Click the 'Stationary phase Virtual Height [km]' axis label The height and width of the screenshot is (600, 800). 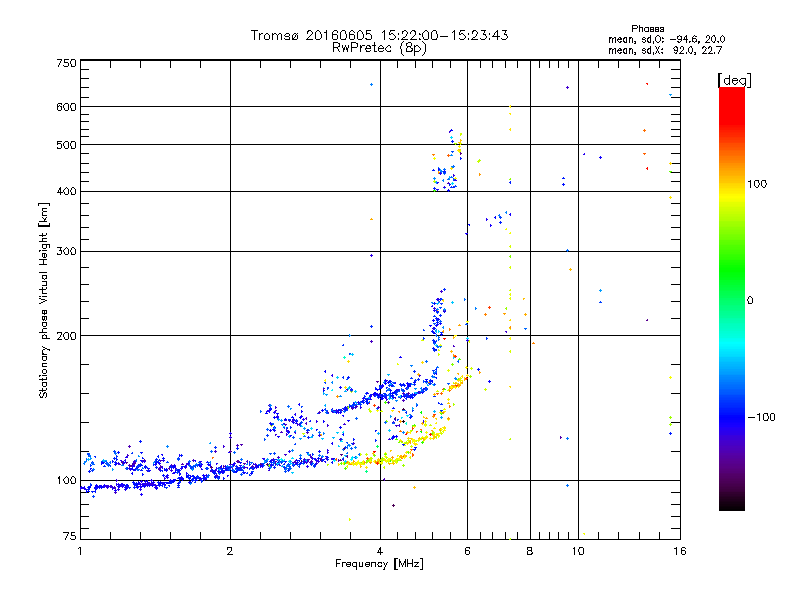coord(44,300)
